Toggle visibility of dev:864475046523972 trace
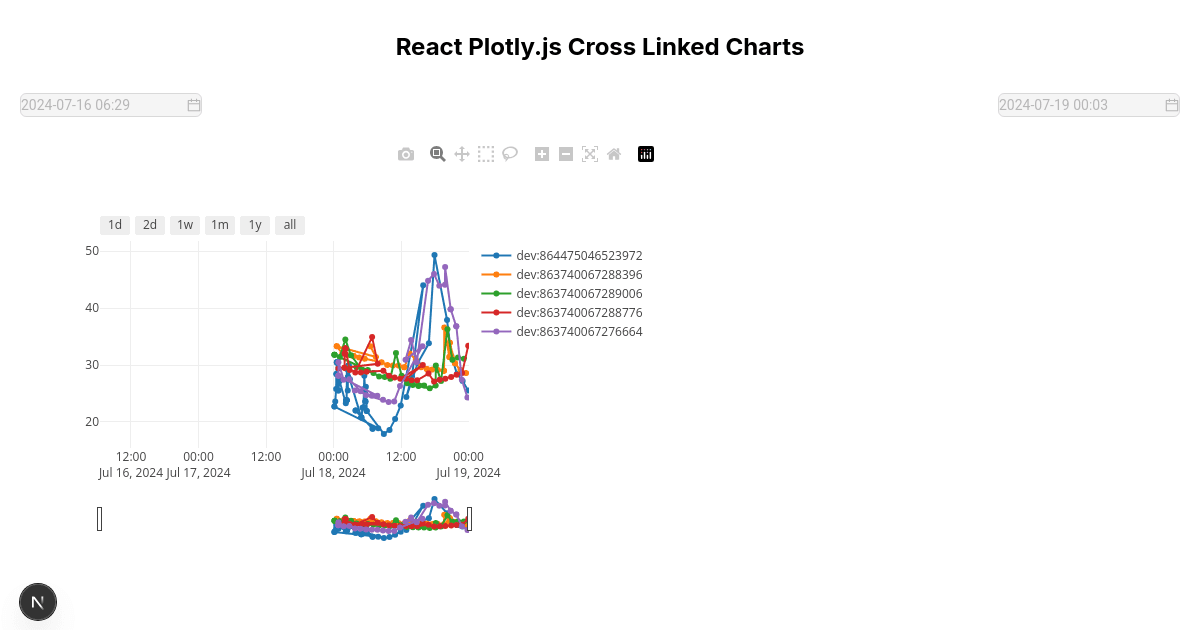 (x=578, y=255)
